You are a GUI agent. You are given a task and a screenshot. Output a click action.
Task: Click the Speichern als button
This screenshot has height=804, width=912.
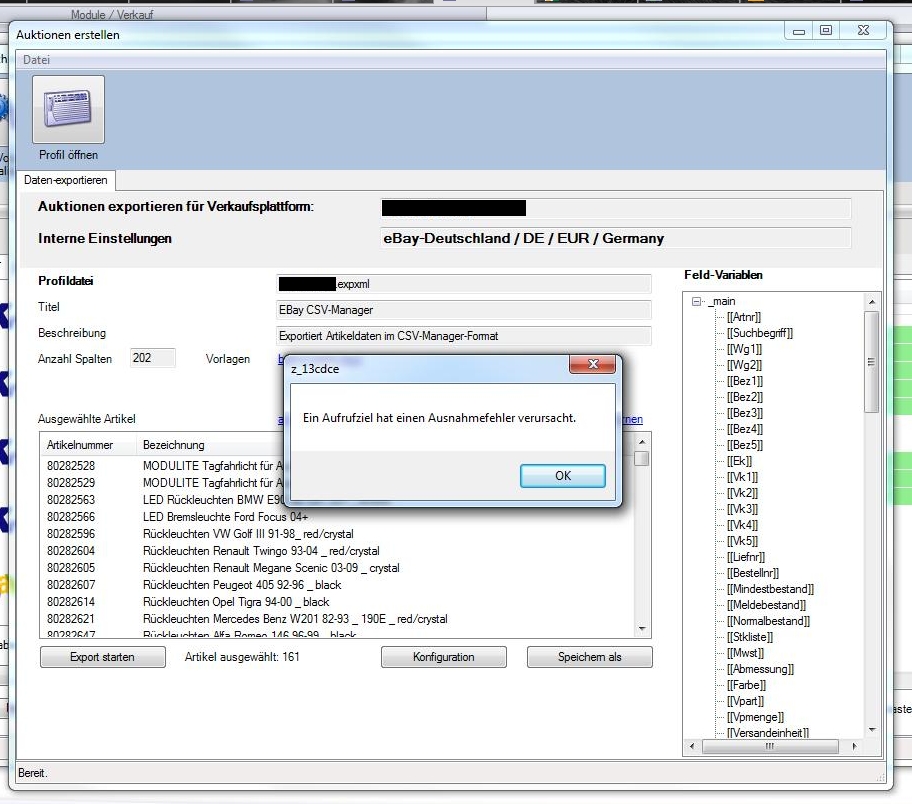(x=590, y=657)
